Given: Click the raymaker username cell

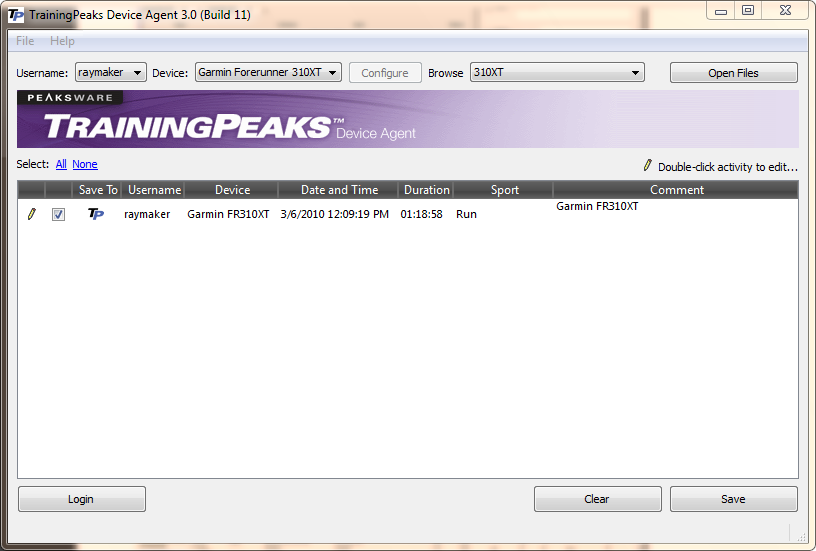Looking at the screenshot, I should click(147, 214).
